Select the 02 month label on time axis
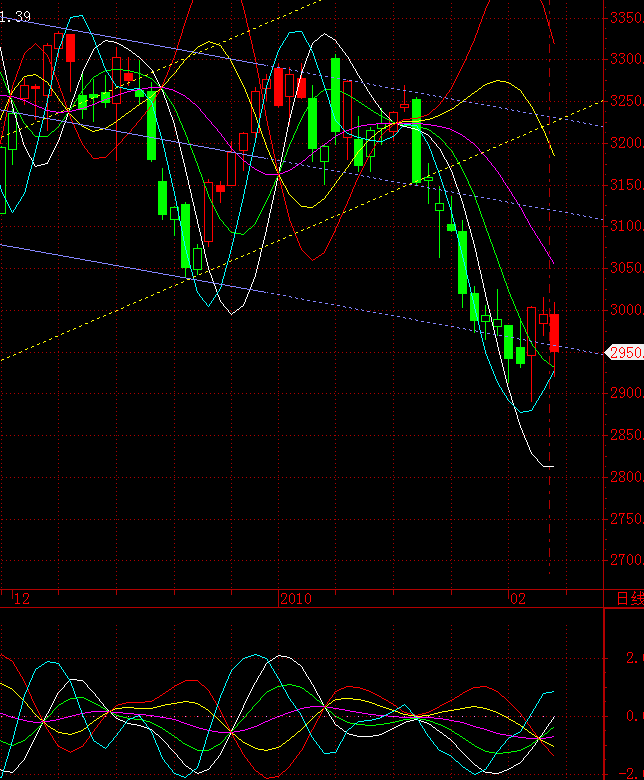The width and height of the screenshot is (644, 780). 518,598
